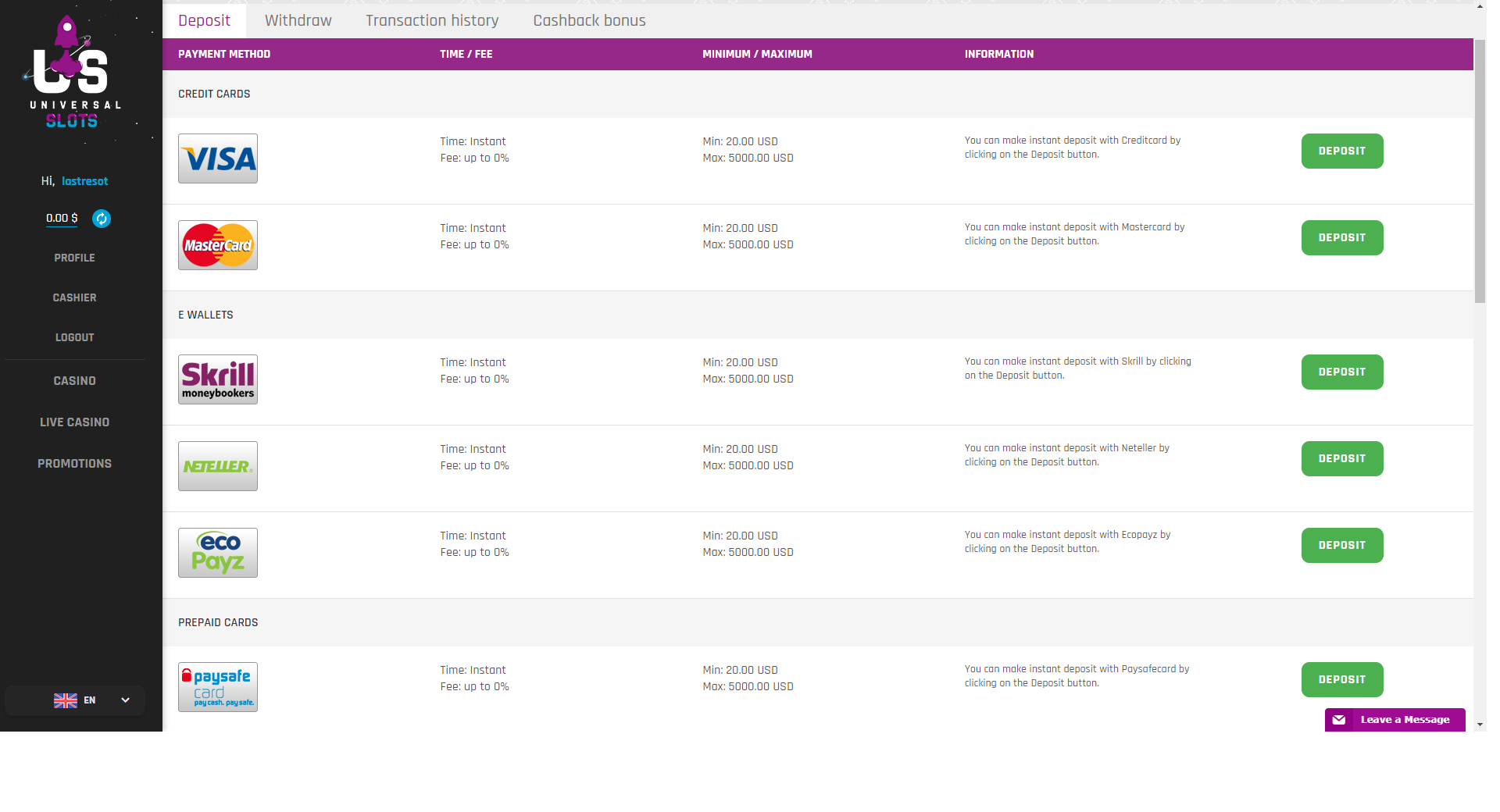Open the Promotions sidebar link
Screen dimensions: 1500x812
coord(74,464)
